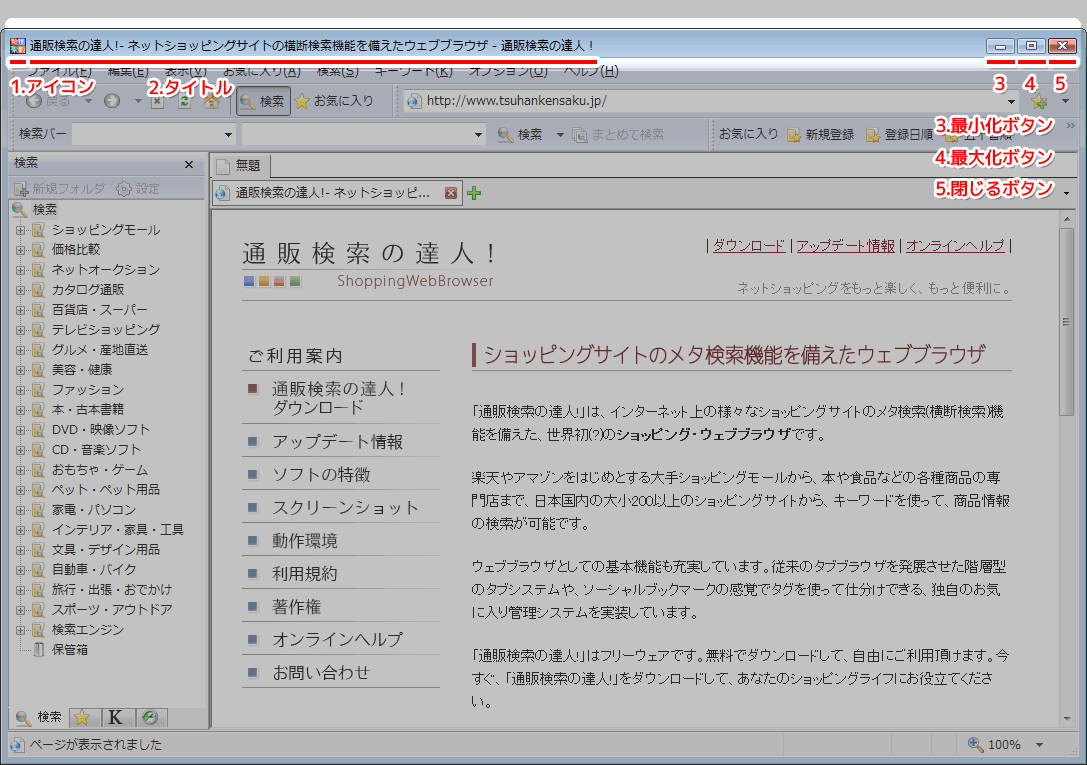Open the tab list dropdown at the tab bar's right end
The height and width of the screenshot is (765, 1087).
pyautogui.click(x=1066, y=193)
